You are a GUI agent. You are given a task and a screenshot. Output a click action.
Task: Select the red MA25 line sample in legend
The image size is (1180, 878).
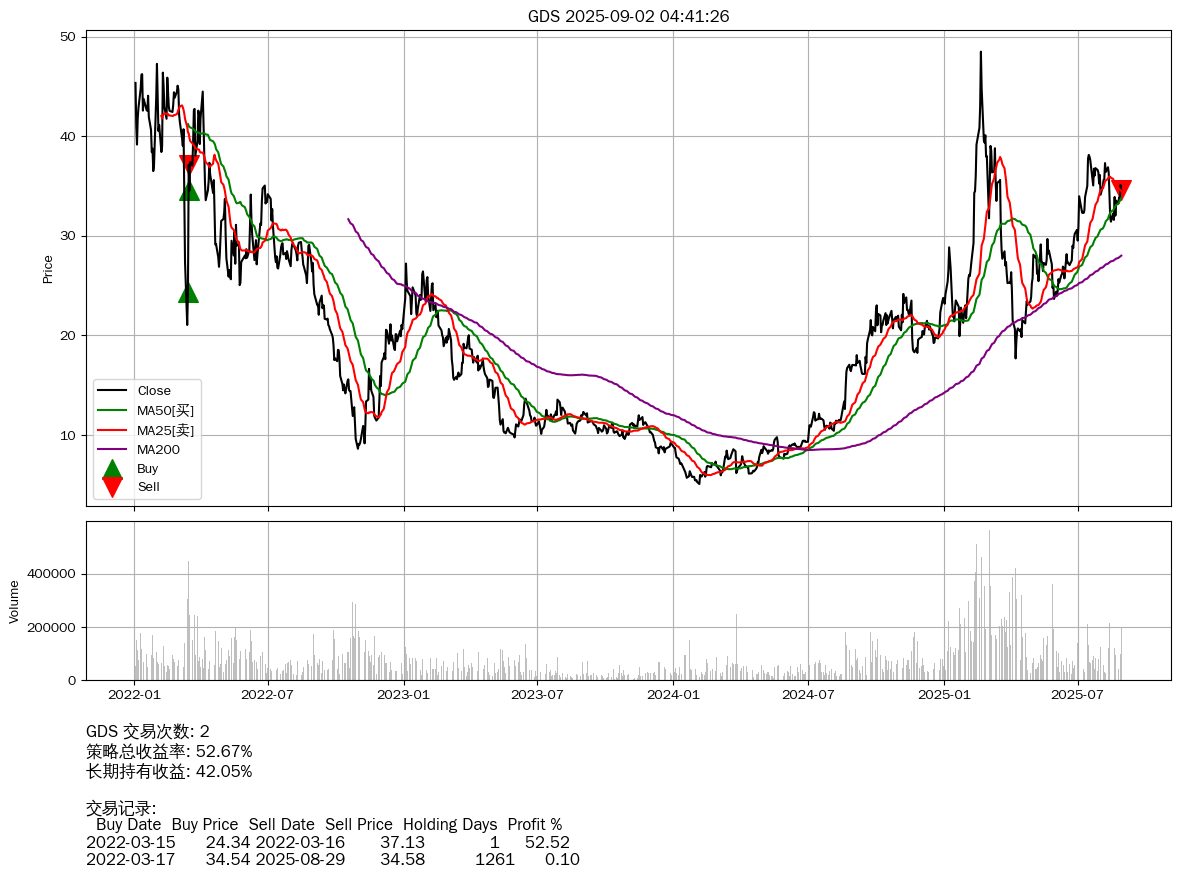point(113,430)
